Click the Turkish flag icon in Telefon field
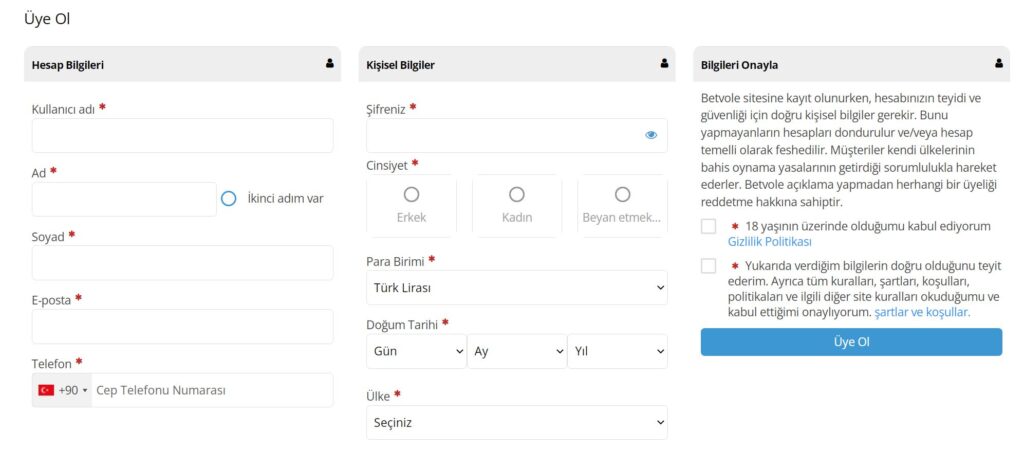The width and height of the screenshot is (1024, 449). (46, 390)
